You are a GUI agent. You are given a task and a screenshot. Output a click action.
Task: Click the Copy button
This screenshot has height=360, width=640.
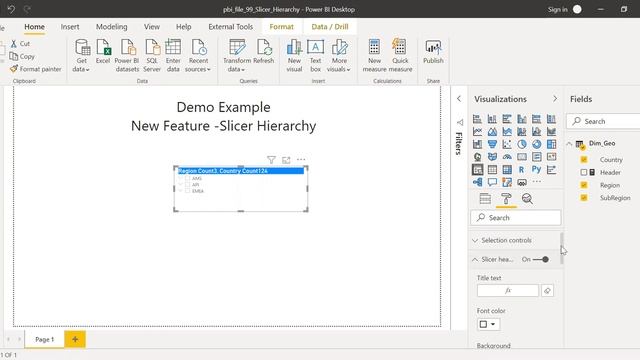22,56
